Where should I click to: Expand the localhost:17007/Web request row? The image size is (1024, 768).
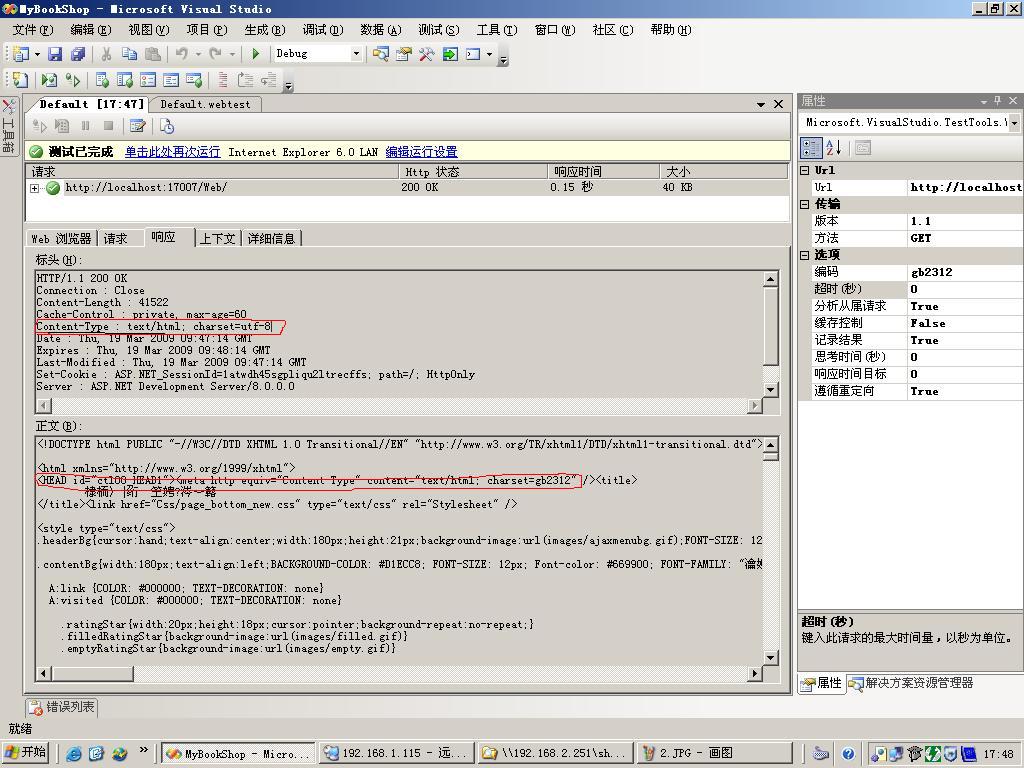(x=35, y=188)
